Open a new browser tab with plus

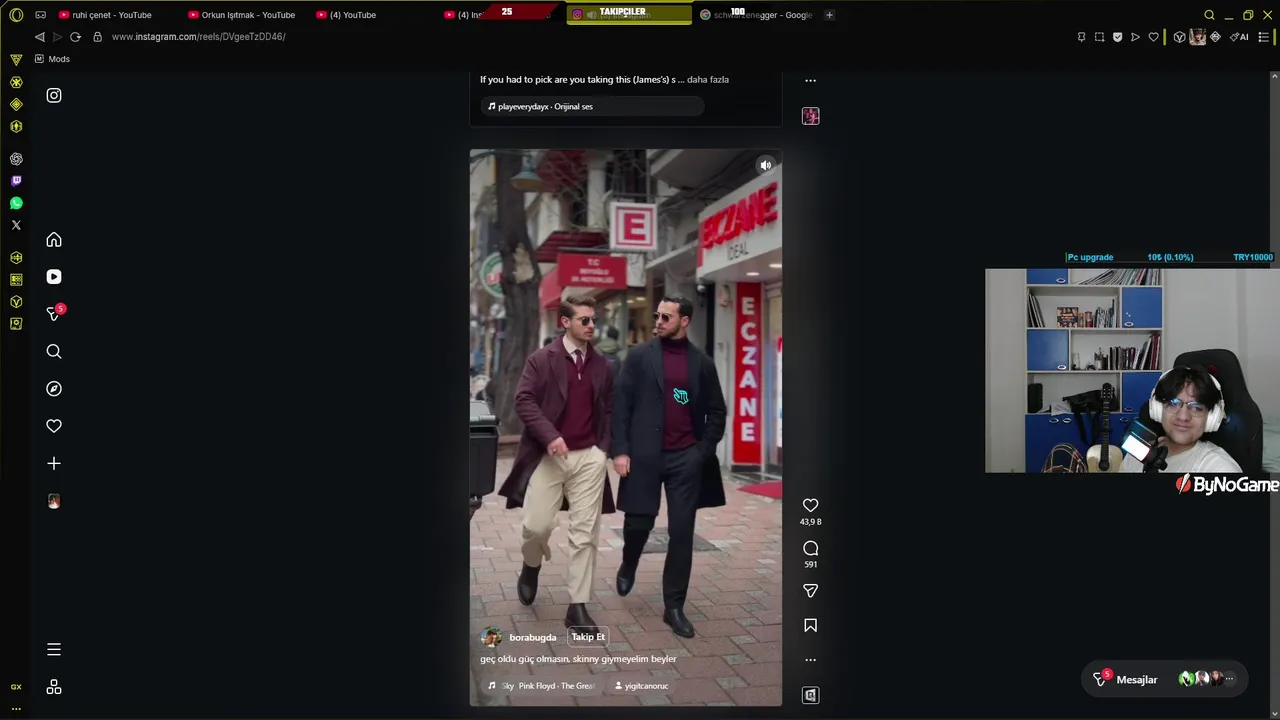[829, 15]
